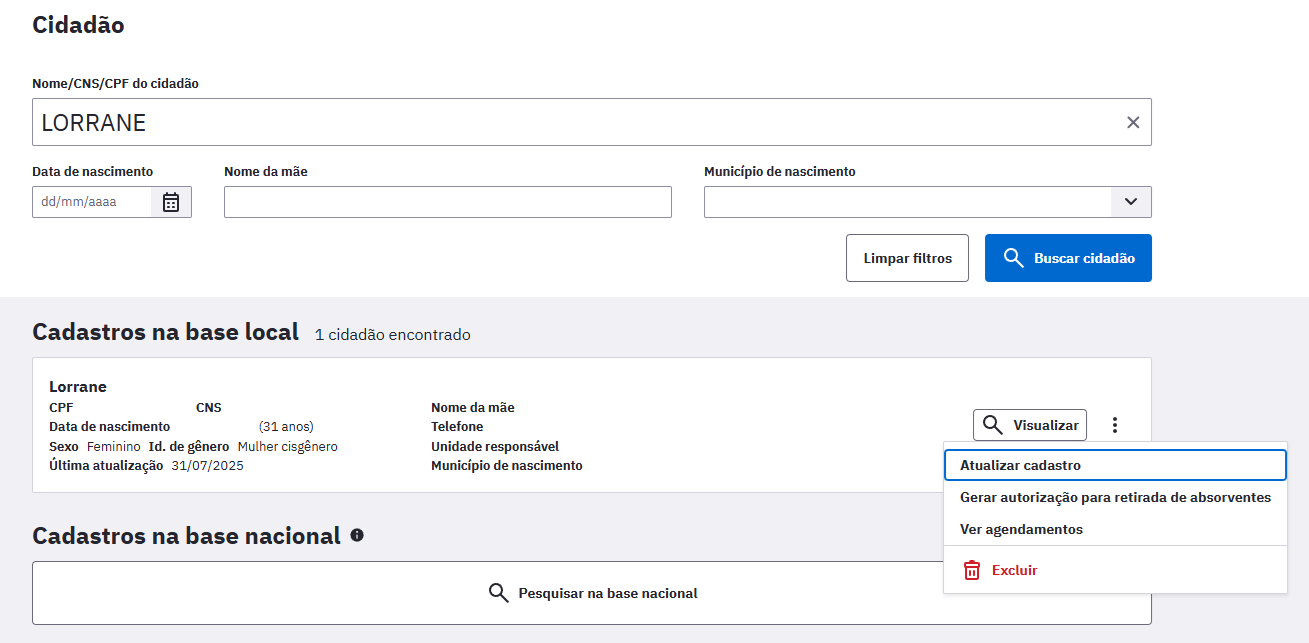Clear the LORRANE search text with the X icon

pos(1133,122)
